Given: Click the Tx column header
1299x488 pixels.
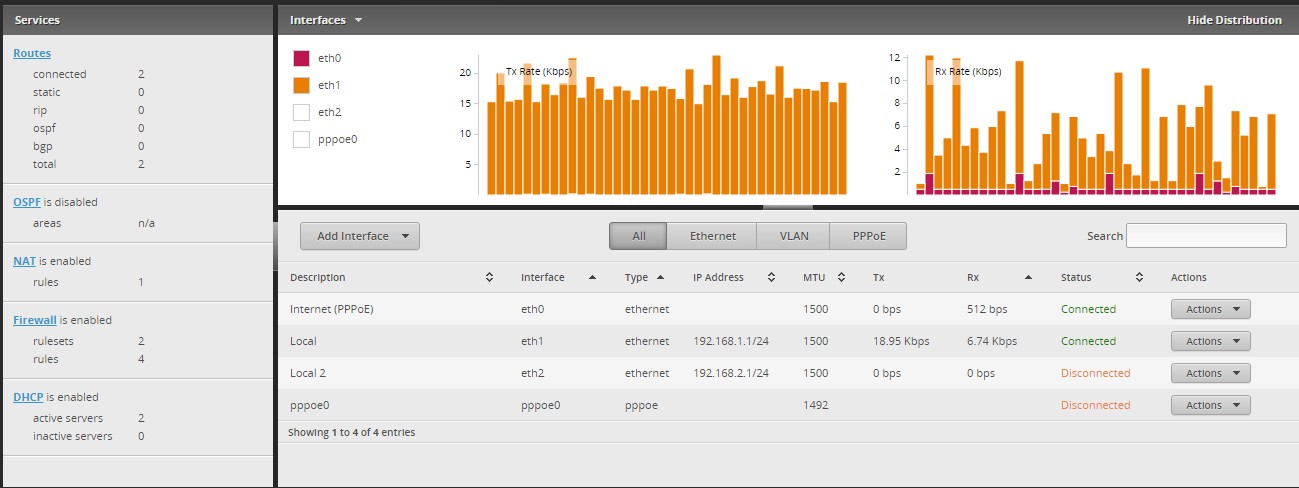Looking at the screenshot, I should coord(879,278).
